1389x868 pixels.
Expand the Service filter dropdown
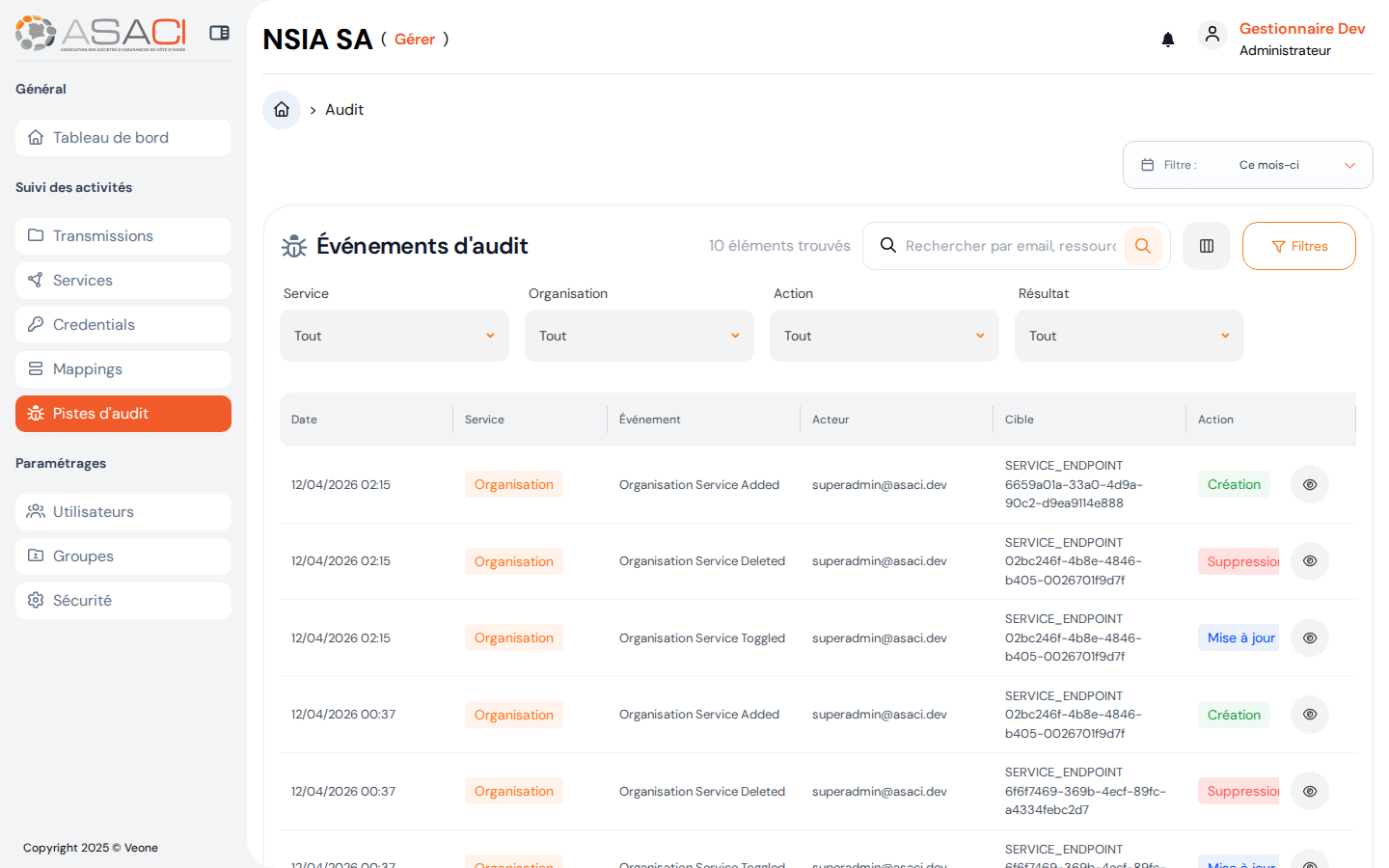(394, 336)
